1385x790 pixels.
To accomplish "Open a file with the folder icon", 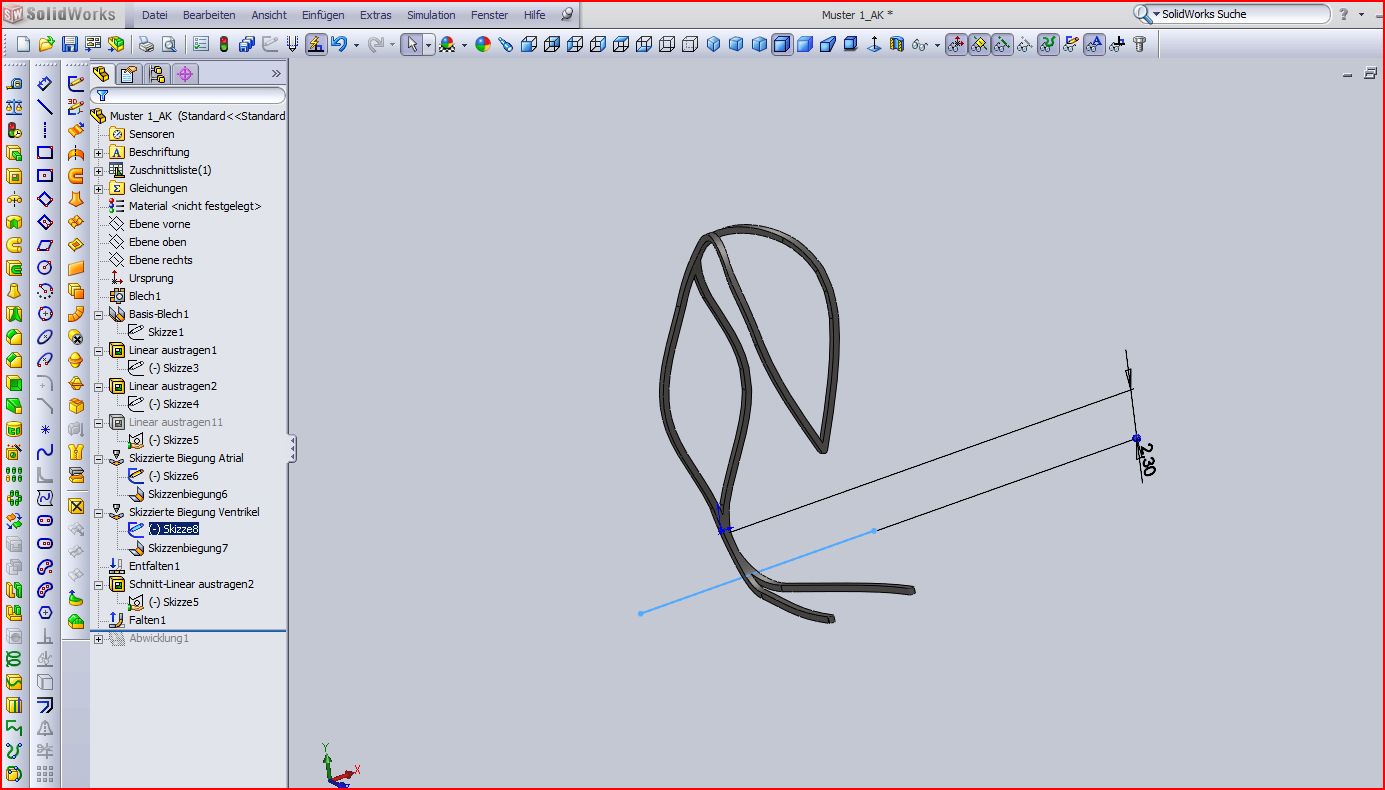I will pyautogui.click(x=47, y=44).
